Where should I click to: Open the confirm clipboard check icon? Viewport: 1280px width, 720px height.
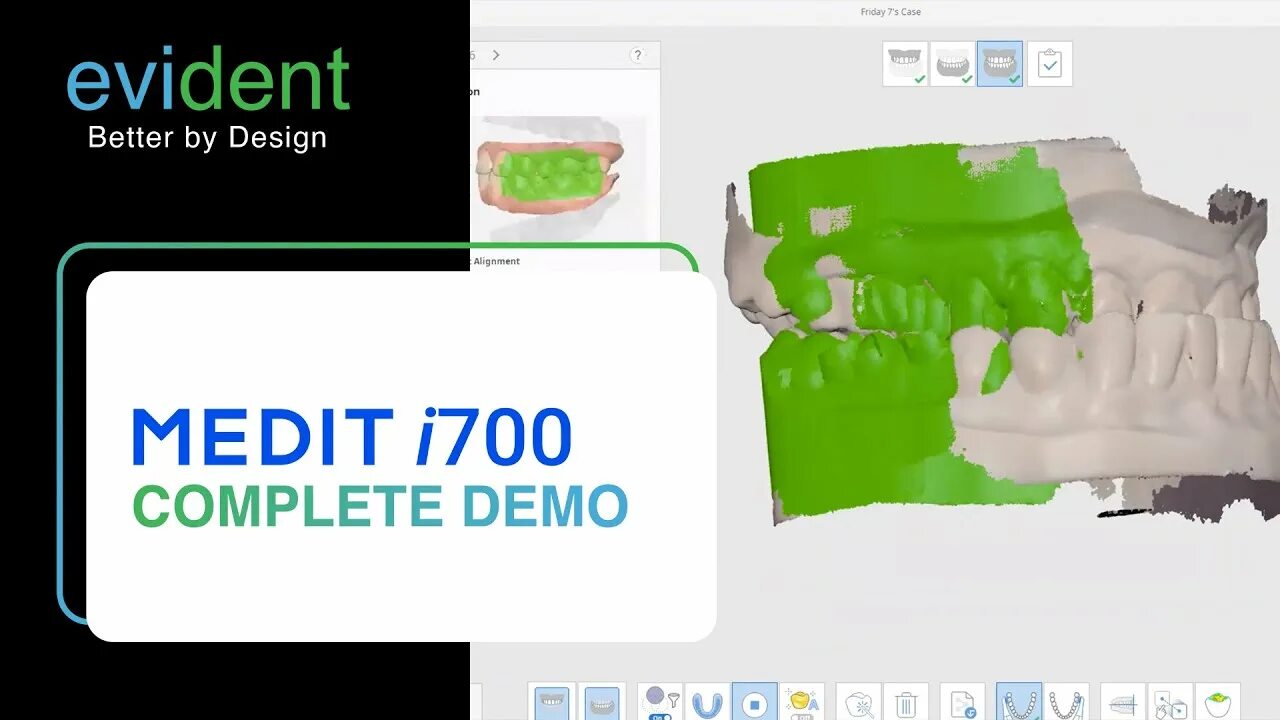click(1050, 64)
